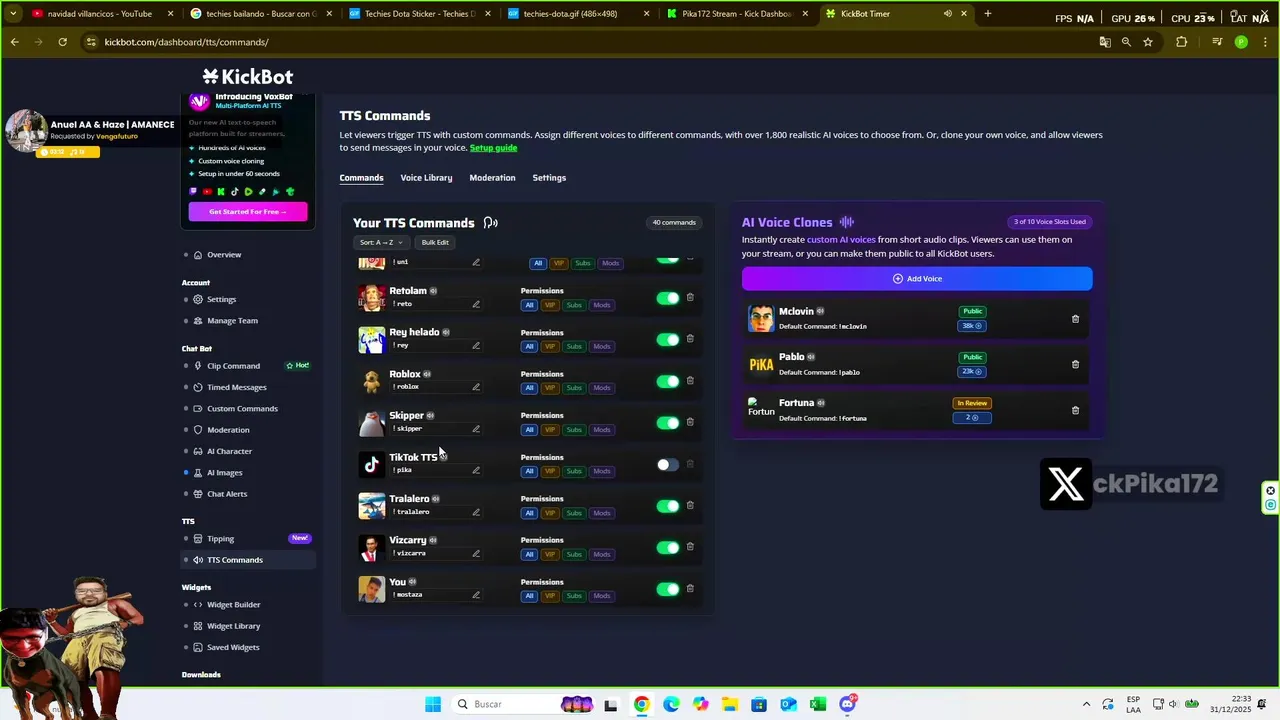
Task: Open Clip Command in the sidebar
Action: tap(233, 366)
